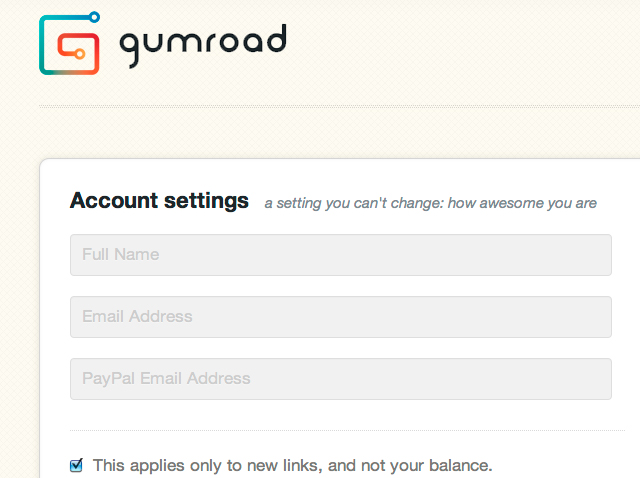Viewport: 640px width, 478px height.
Task: Uncheck the new links only checkbox
Action: coord(76,465)
